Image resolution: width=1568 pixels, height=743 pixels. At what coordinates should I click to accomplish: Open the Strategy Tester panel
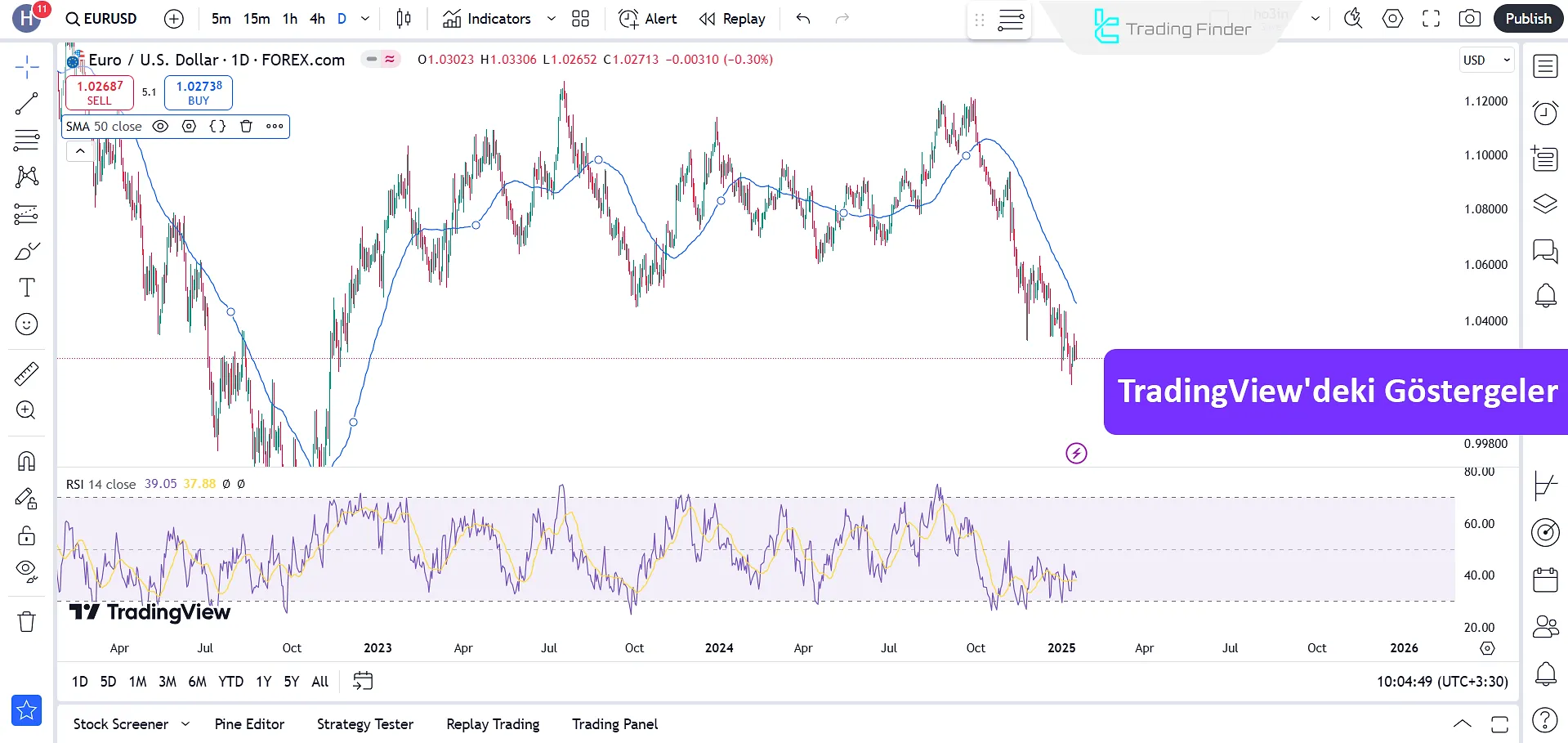coord(364,724)
